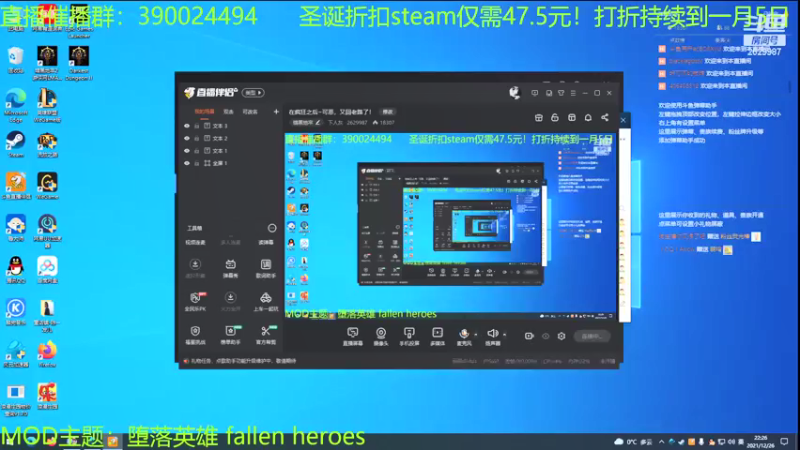Mute the microphone (麦克风)
The width and height of the screenshot is (800, 450).
464,337
